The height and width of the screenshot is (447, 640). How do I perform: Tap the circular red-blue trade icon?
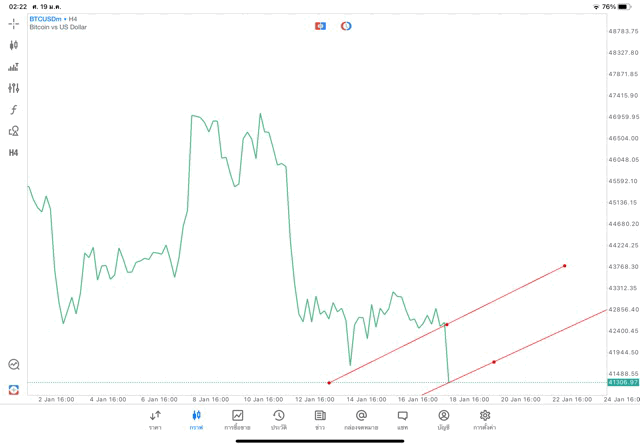346,25
